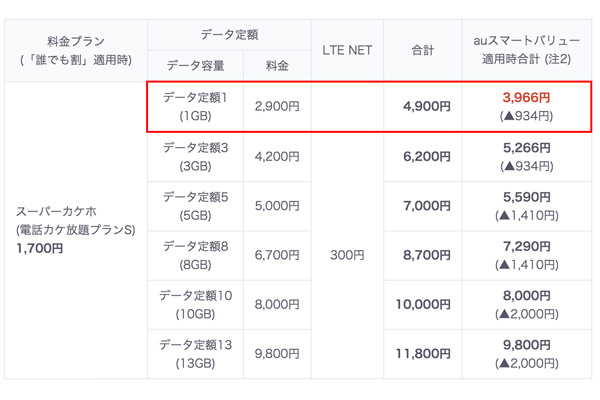Click the 4,200円 price cell
The image size is (600, 400).
pos(277,156)
